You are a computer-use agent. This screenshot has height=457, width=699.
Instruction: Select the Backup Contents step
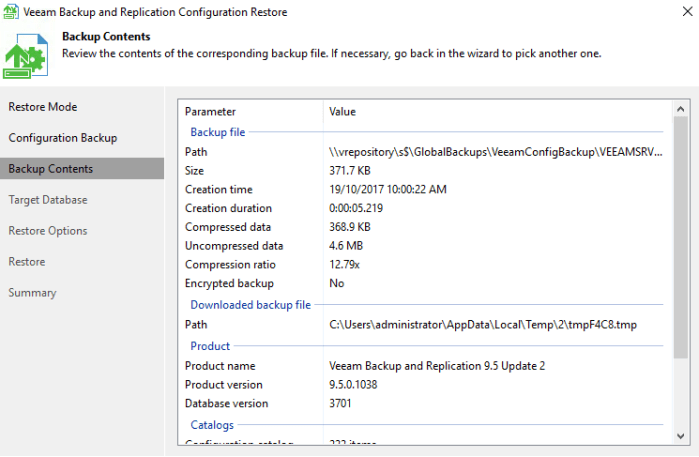click(x=82, y=169)
